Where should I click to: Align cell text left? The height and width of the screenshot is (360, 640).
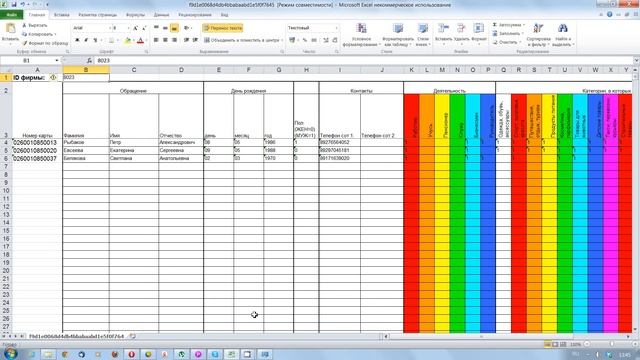pos(156,40)
